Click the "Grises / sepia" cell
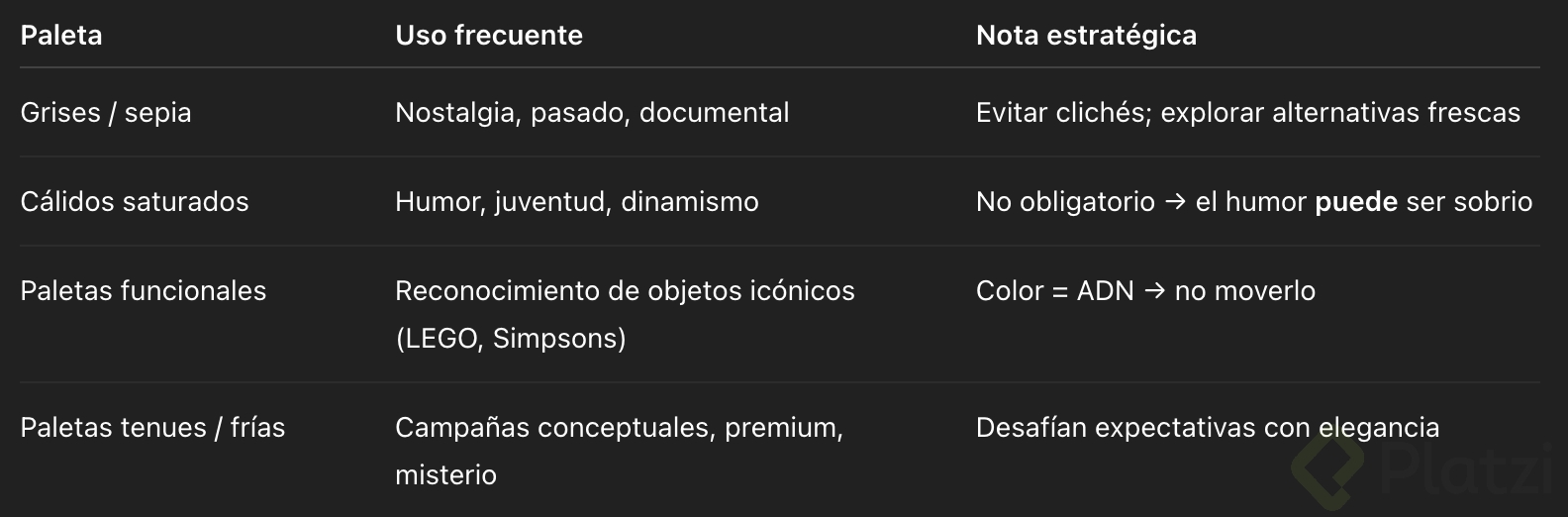This screenshot has height=517, width=1568. (x=106, y=113)
